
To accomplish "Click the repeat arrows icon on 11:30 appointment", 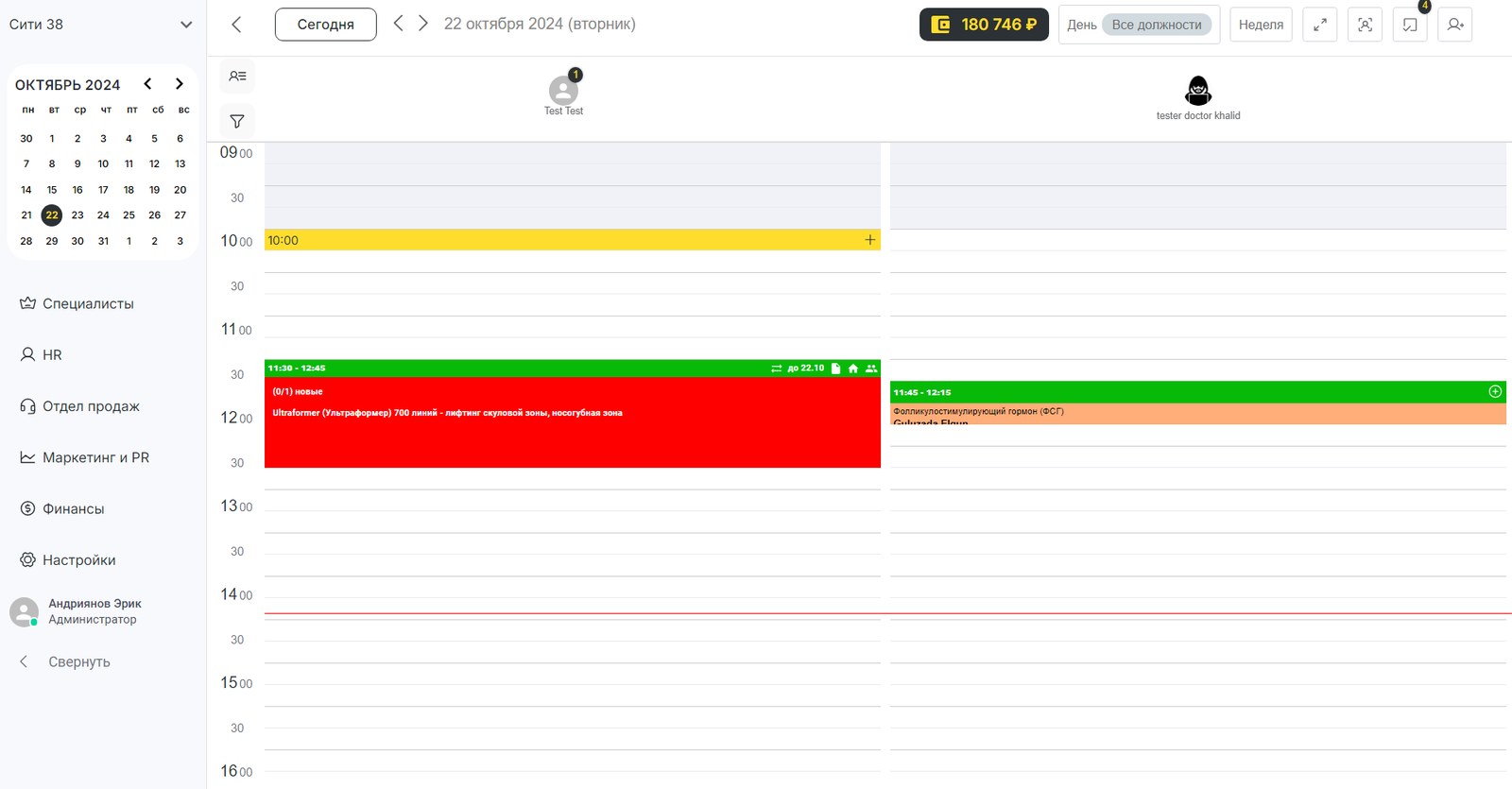I will pos(777,369).
